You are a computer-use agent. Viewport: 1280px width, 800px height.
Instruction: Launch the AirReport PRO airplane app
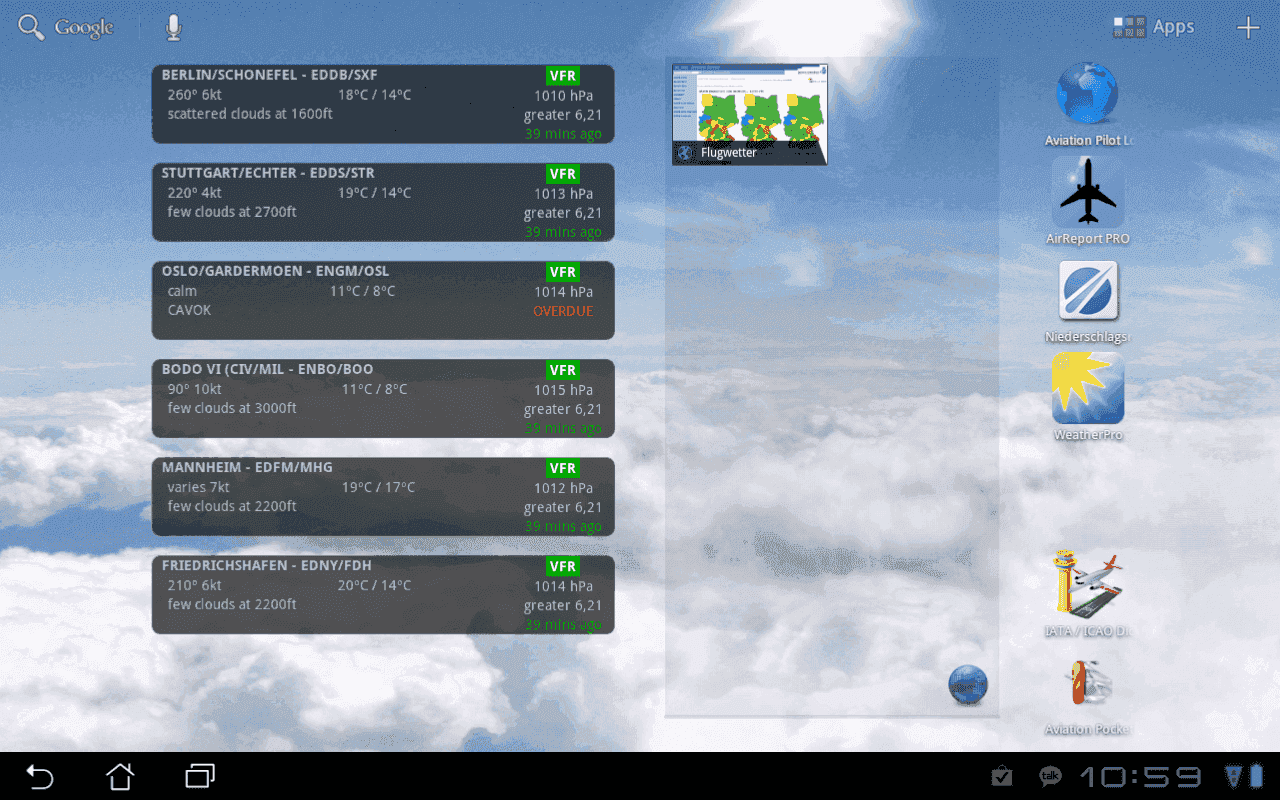click(x=1088, y=192)
